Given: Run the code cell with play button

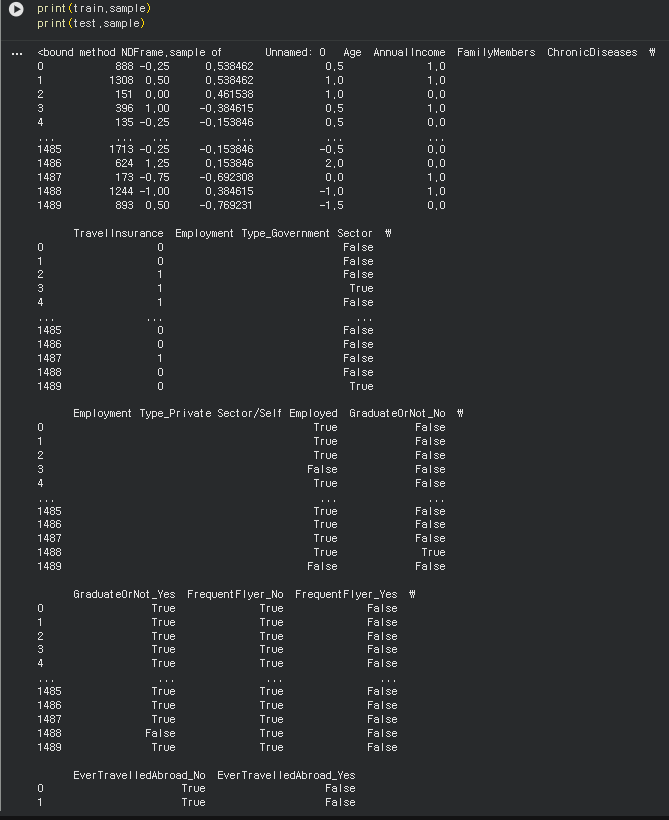Looking at the screenshot, I should pos(16,9).
